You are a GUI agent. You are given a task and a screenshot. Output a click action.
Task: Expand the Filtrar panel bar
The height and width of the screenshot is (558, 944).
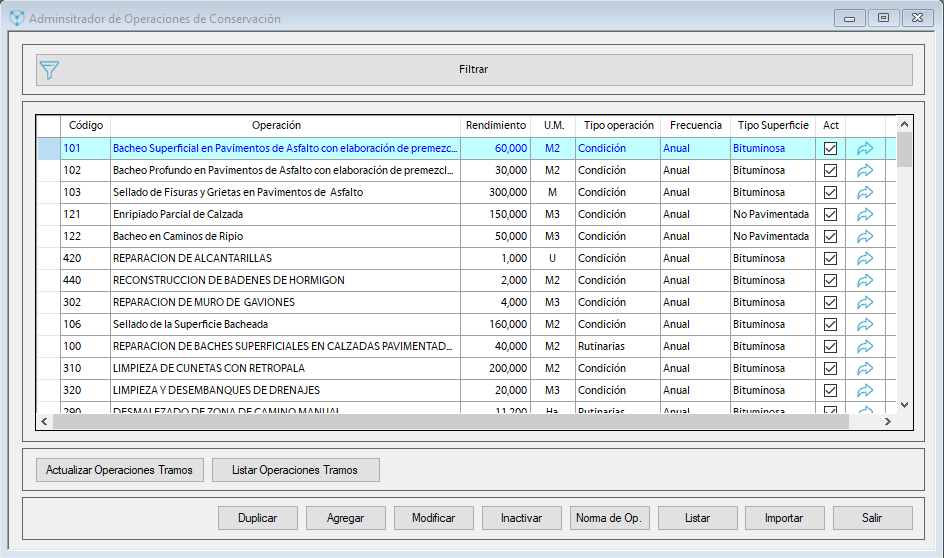point(474,70)
